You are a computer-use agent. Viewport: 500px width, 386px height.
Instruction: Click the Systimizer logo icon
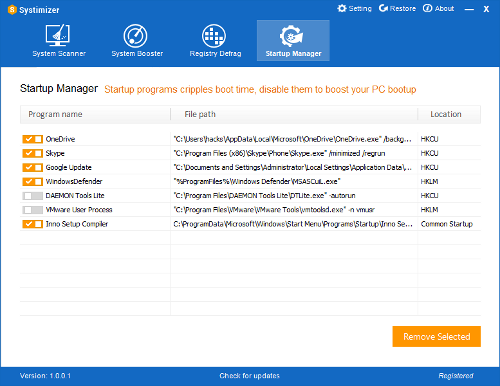12,10
